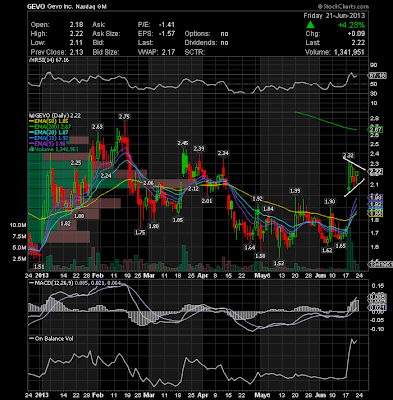Click the -0.10 MACD axis label
Screen dimensions: 393x400
pos(377,329)
